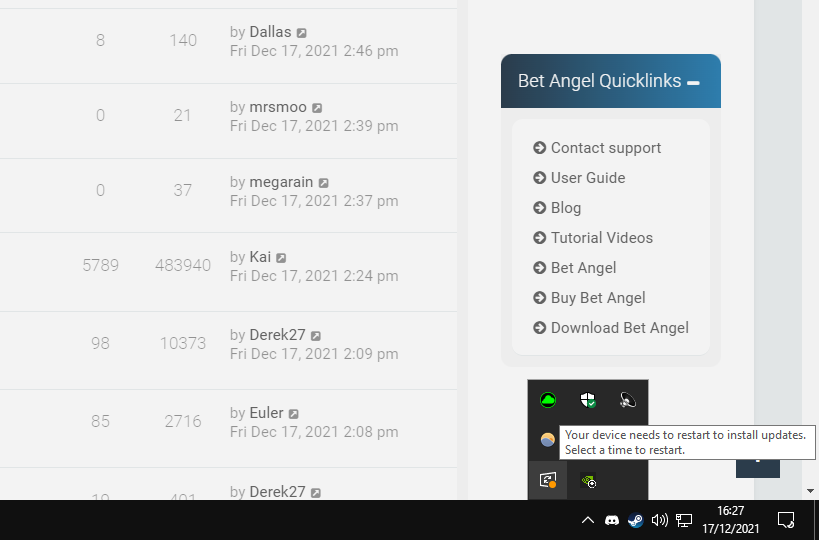Click the satellite dish tray icon
The width and height of the screenshot is (819, 540).
[x=627, y=400]
